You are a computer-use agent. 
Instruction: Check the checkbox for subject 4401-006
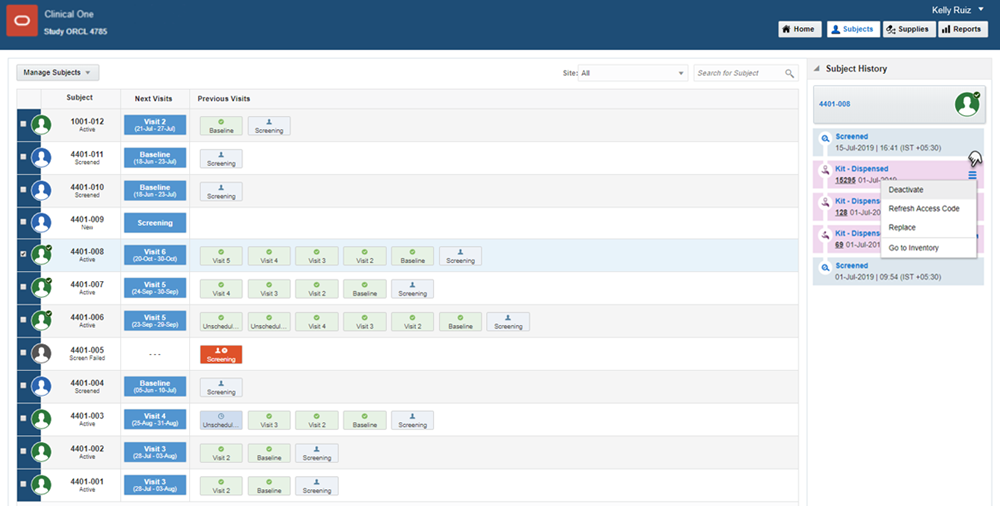[24, 320]
